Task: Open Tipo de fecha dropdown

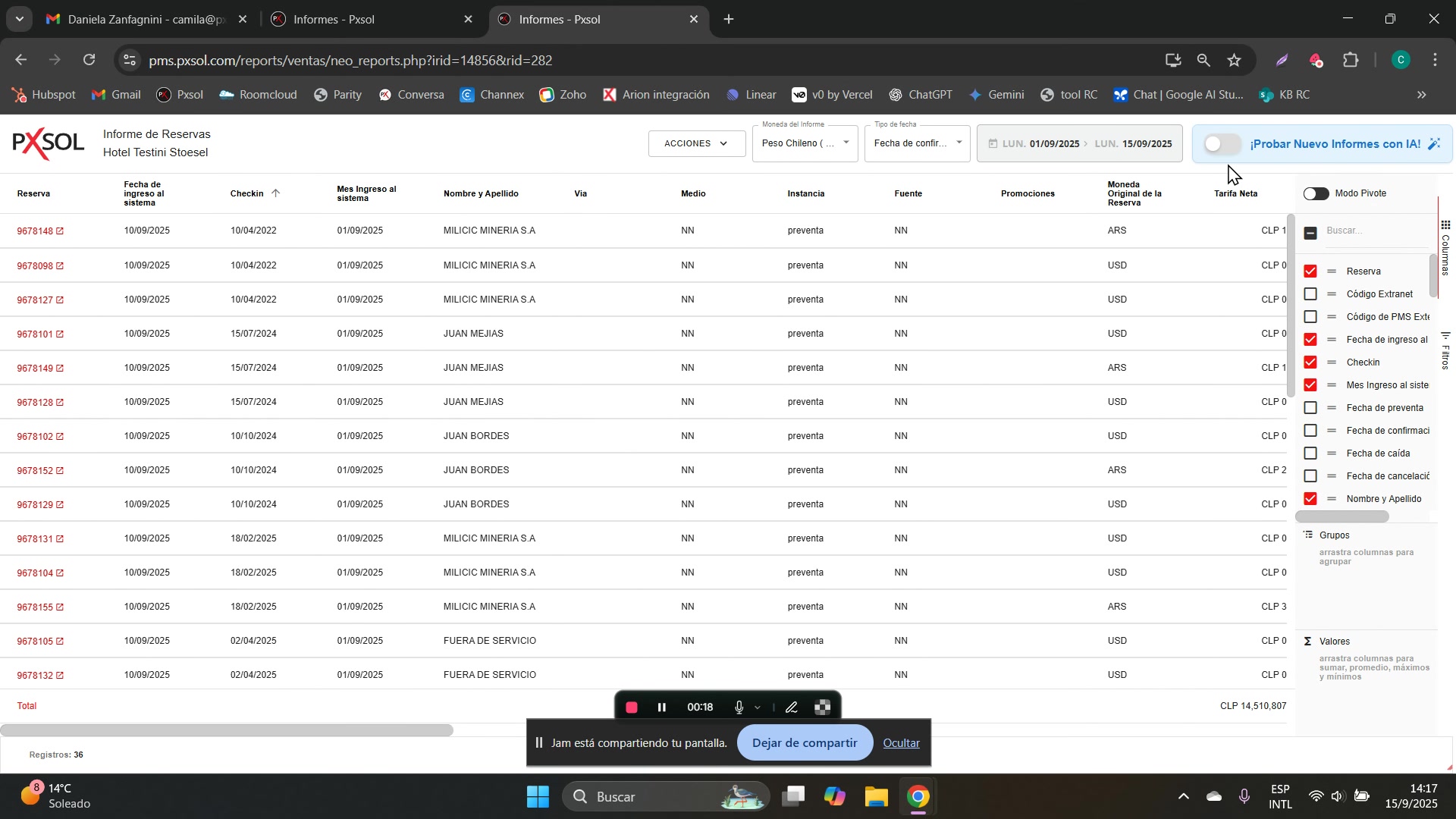Action: tap(917, 143)
